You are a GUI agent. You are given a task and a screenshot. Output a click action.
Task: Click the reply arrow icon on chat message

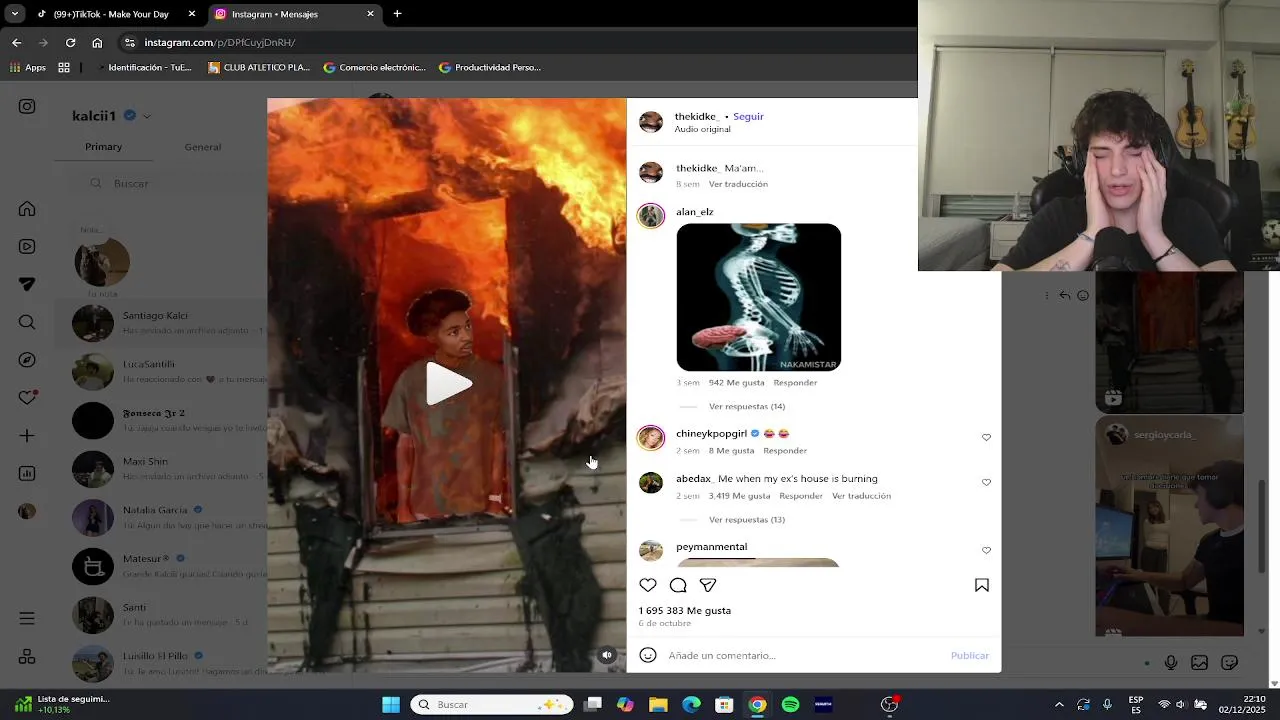pyautogui.click(x=1065, y=296)
